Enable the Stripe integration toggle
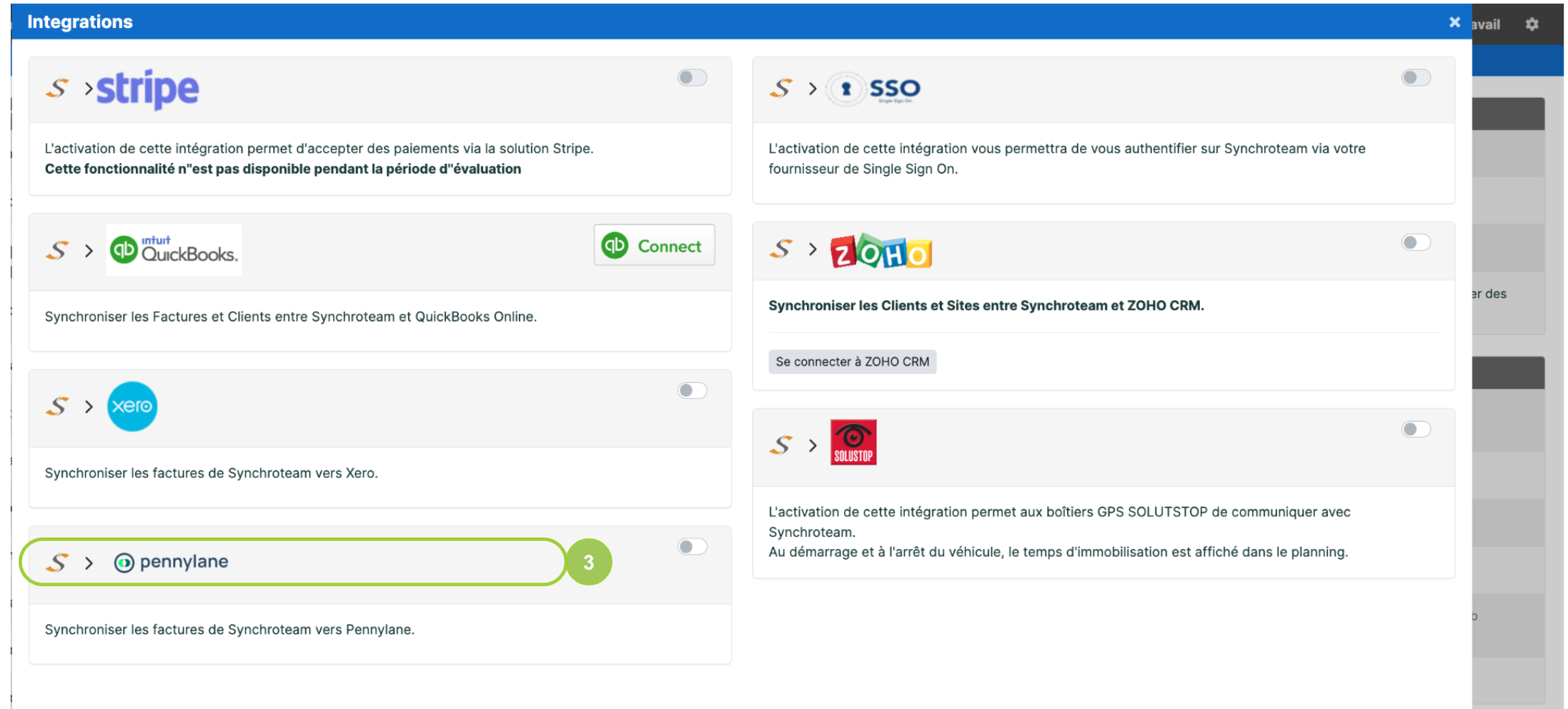The width and height of the screenshot is (1568, 709). [692, 77]
